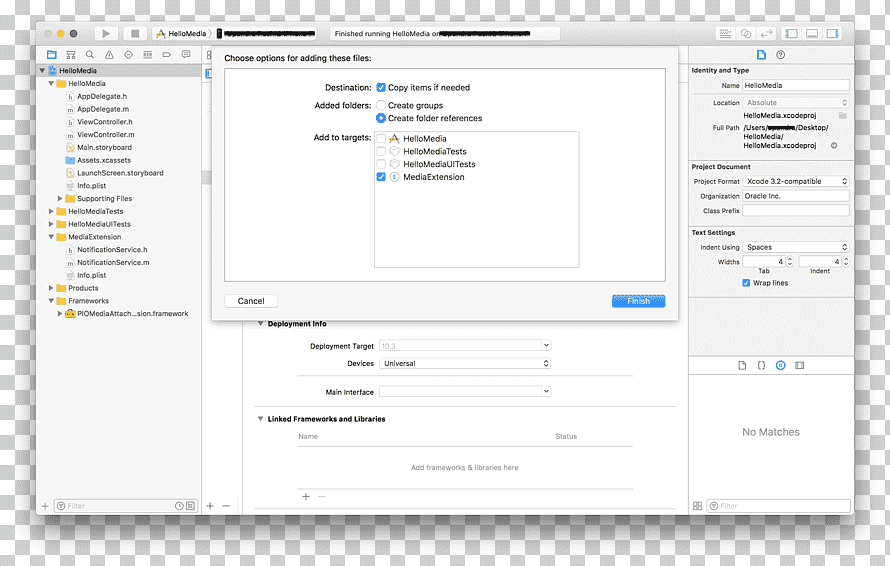Uncheck the MediaExtension target checkbox
The height and width of the screenshot is (566, 890).
pos(381,177)
